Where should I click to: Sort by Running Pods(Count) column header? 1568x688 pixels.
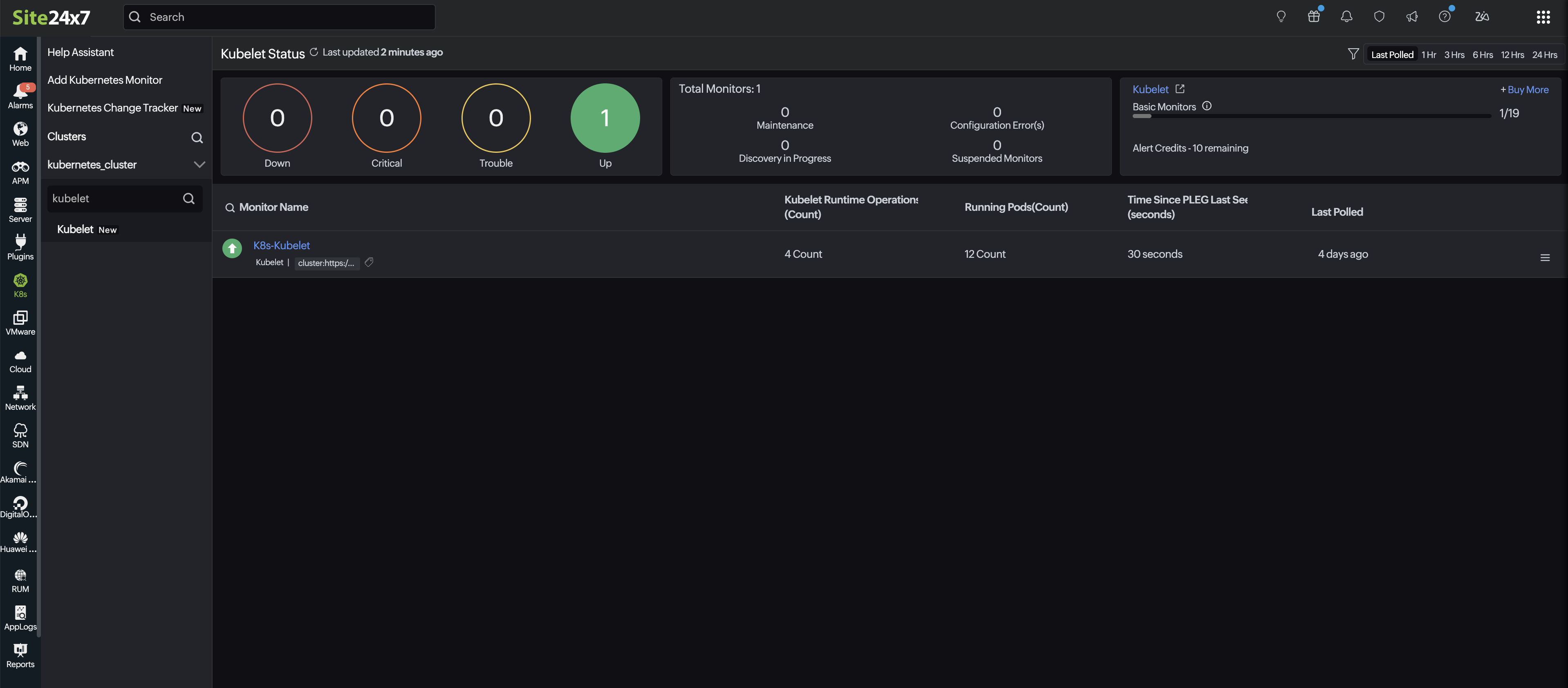coord(1016,207)
